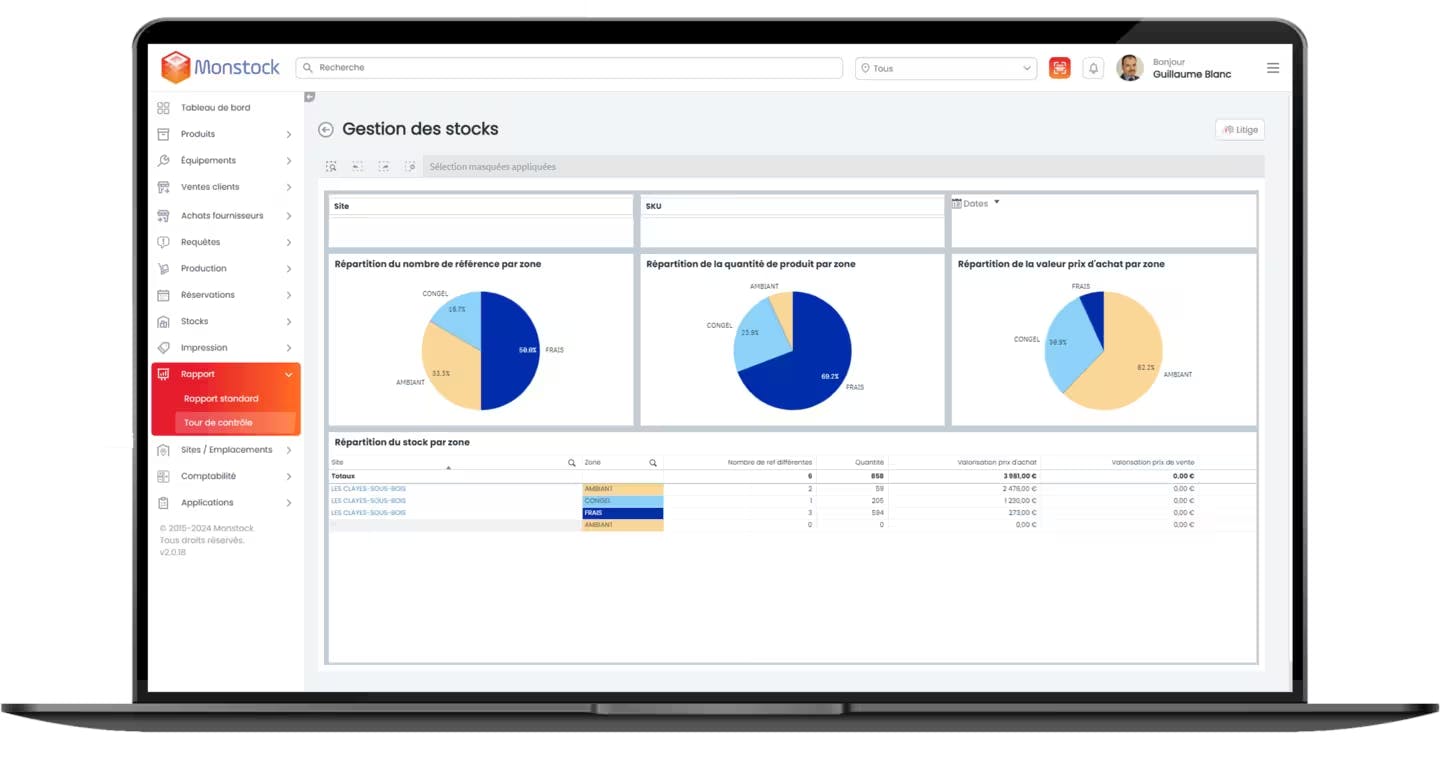Viewport: 1440px width, 758px height.
Task: Open the notifications bell
Action: point(1094,68)
